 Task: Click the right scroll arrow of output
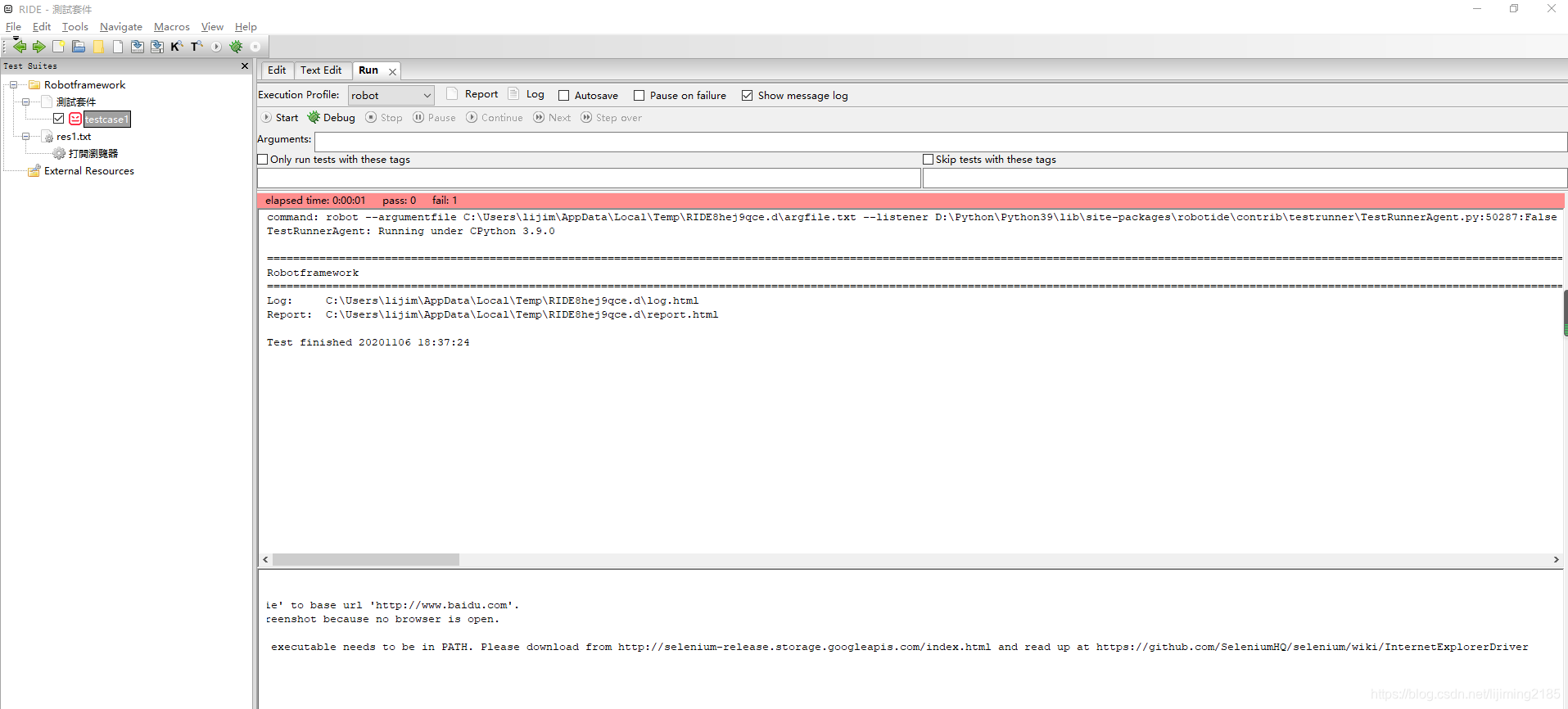[x=1557, y=560]
